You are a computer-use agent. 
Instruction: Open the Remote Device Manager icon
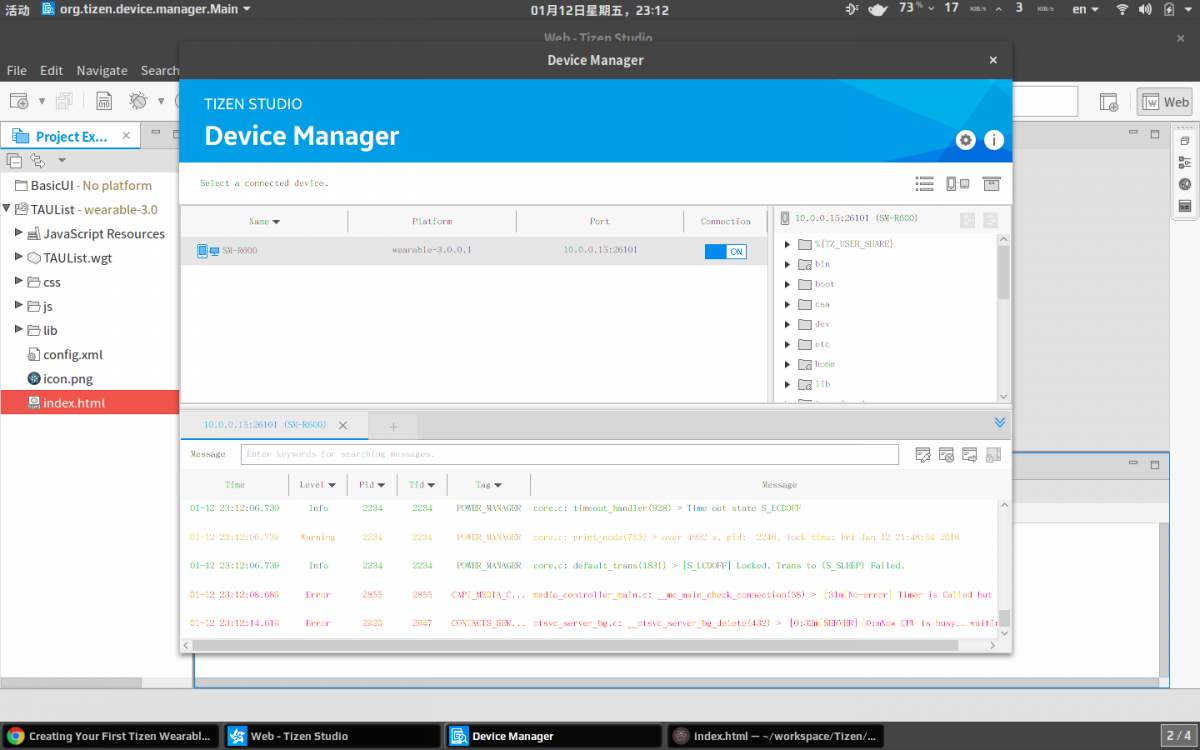957,184
